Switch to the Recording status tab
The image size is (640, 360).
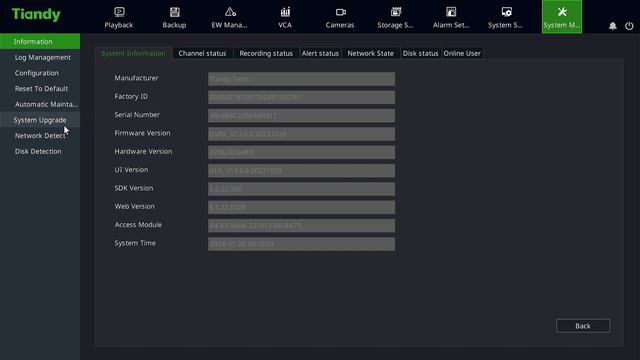pyautogui.click(x=266, y=53)
